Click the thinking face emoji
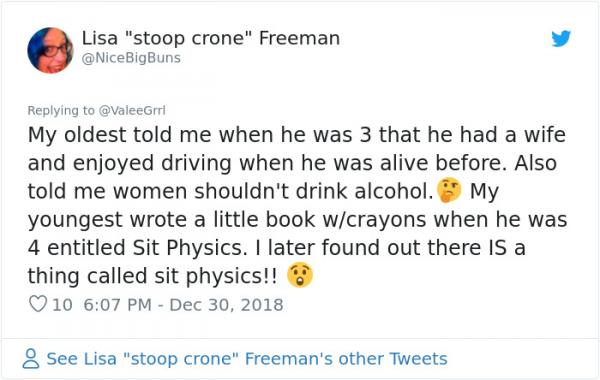This screenshot has width=600, height=380. (x=449, y=190)
